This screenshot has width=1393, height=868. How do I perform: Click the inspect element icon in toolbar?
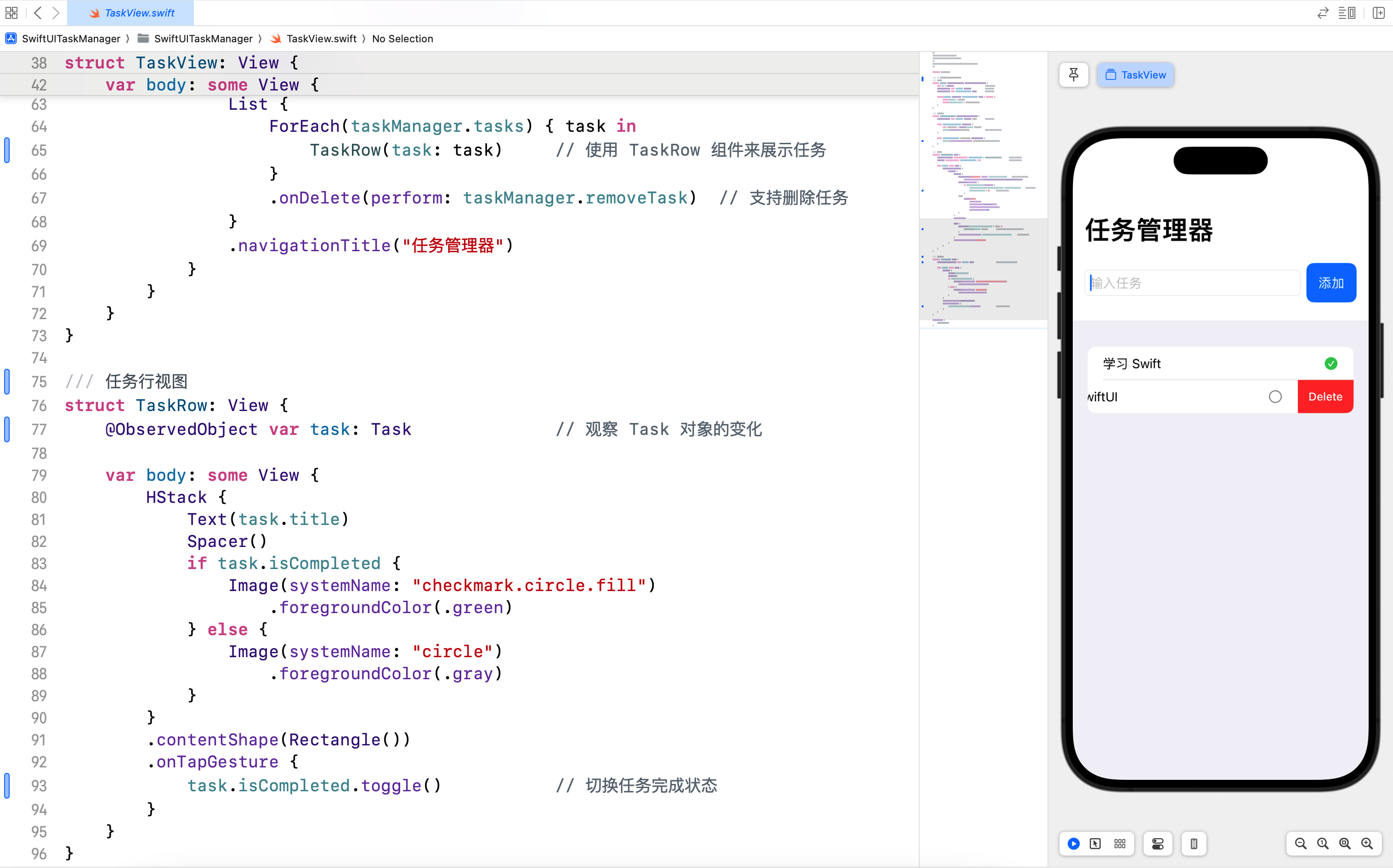[1097, 843]
